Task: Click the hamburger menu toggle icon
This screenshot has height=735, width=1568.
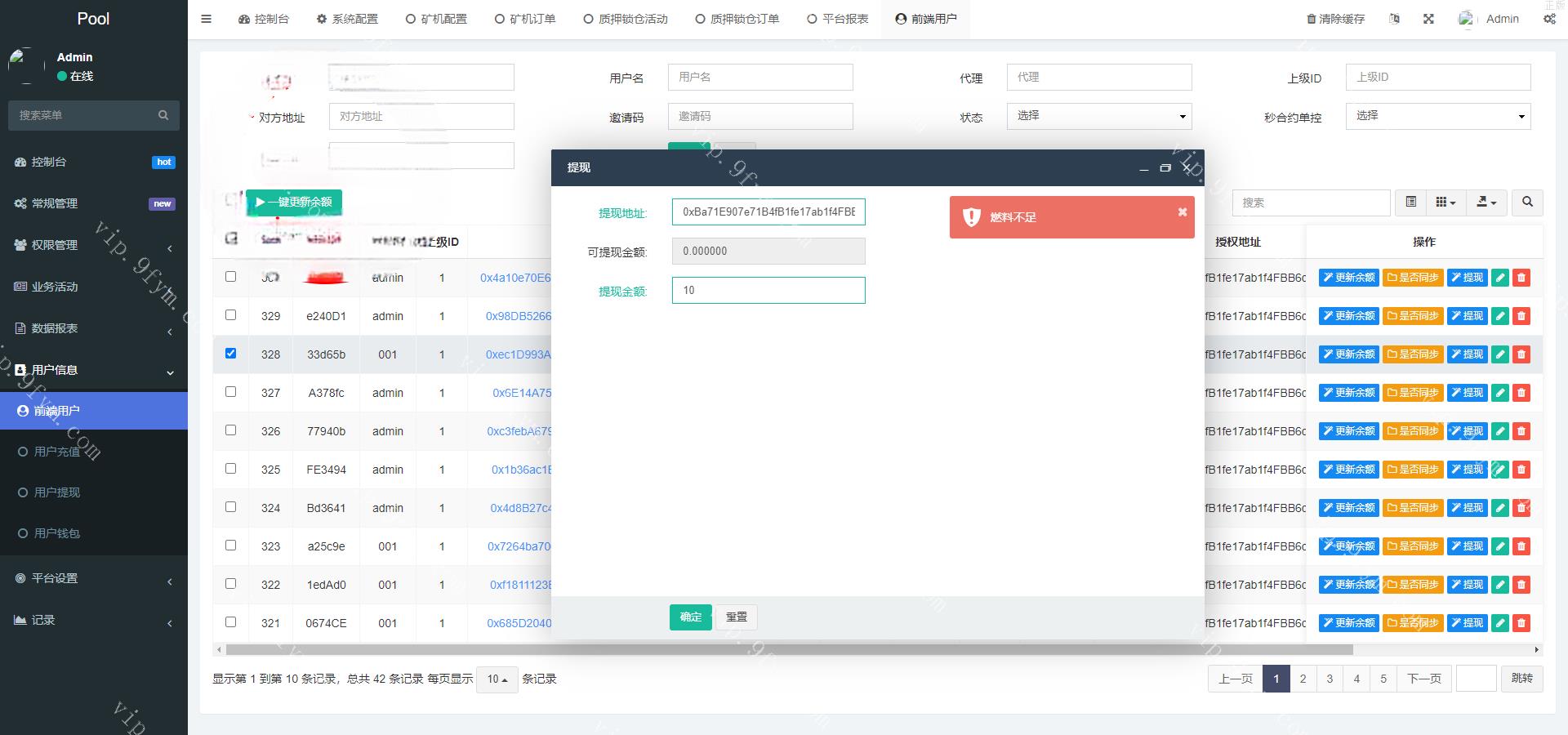Action: [206, 19]
